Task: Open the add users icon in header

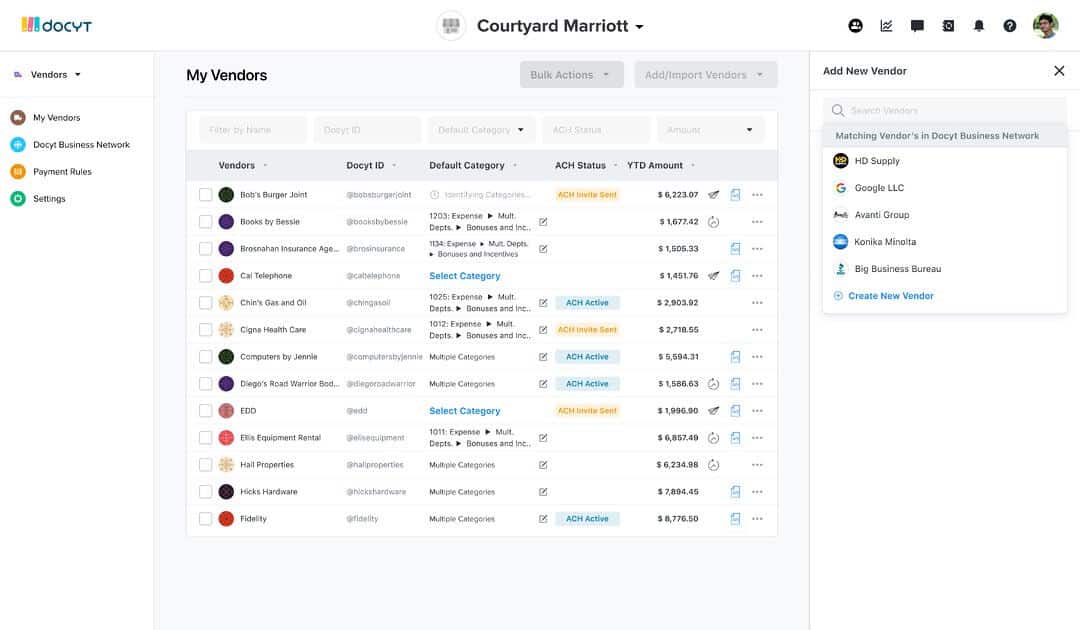Action: click(855, 26)
